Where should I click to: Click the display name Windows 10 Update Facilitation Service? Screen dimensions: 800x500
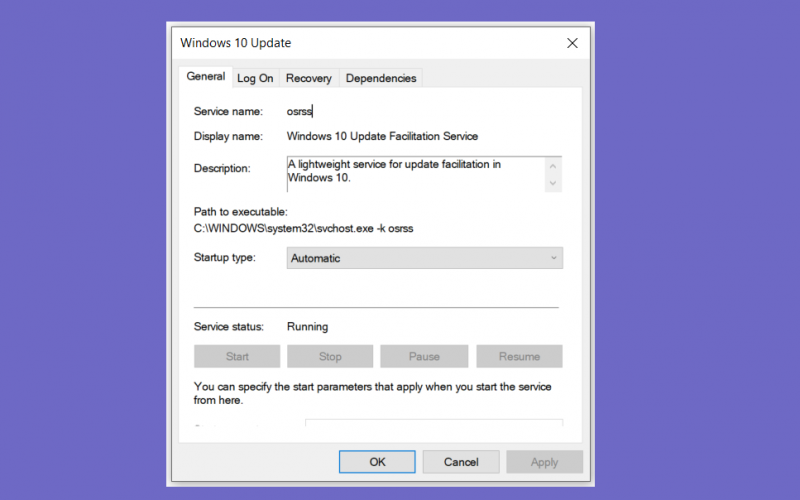[x=382, y=136]
